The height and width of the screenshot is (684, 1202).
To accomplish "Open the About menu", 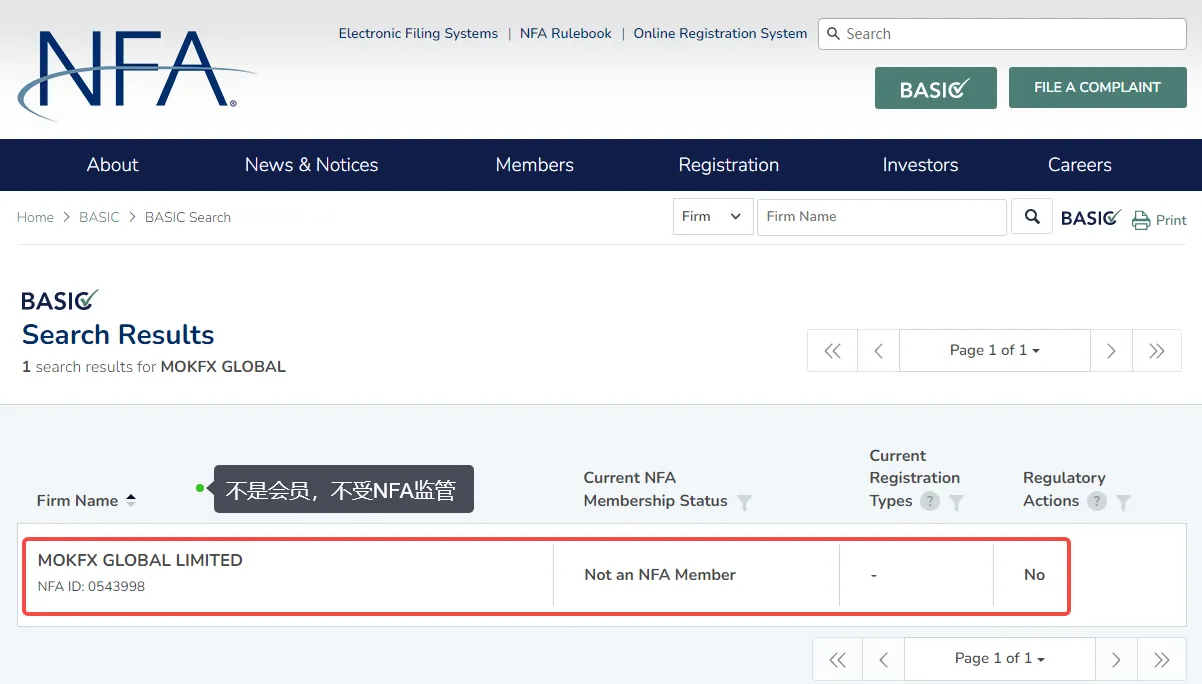I will [x=112, y=165].
